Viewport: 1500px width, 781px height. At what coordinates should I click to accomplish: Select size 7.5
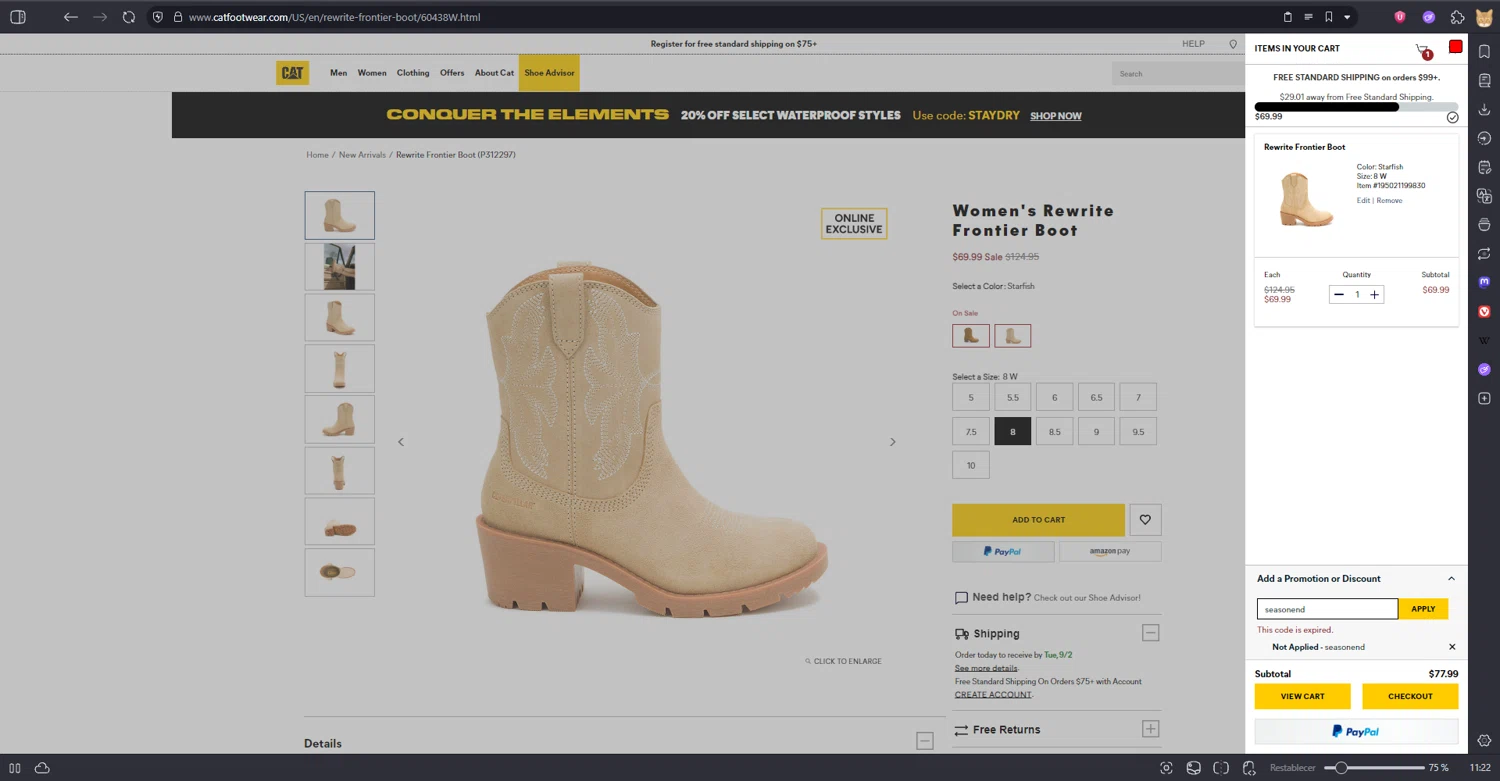[x=971, y=431]
